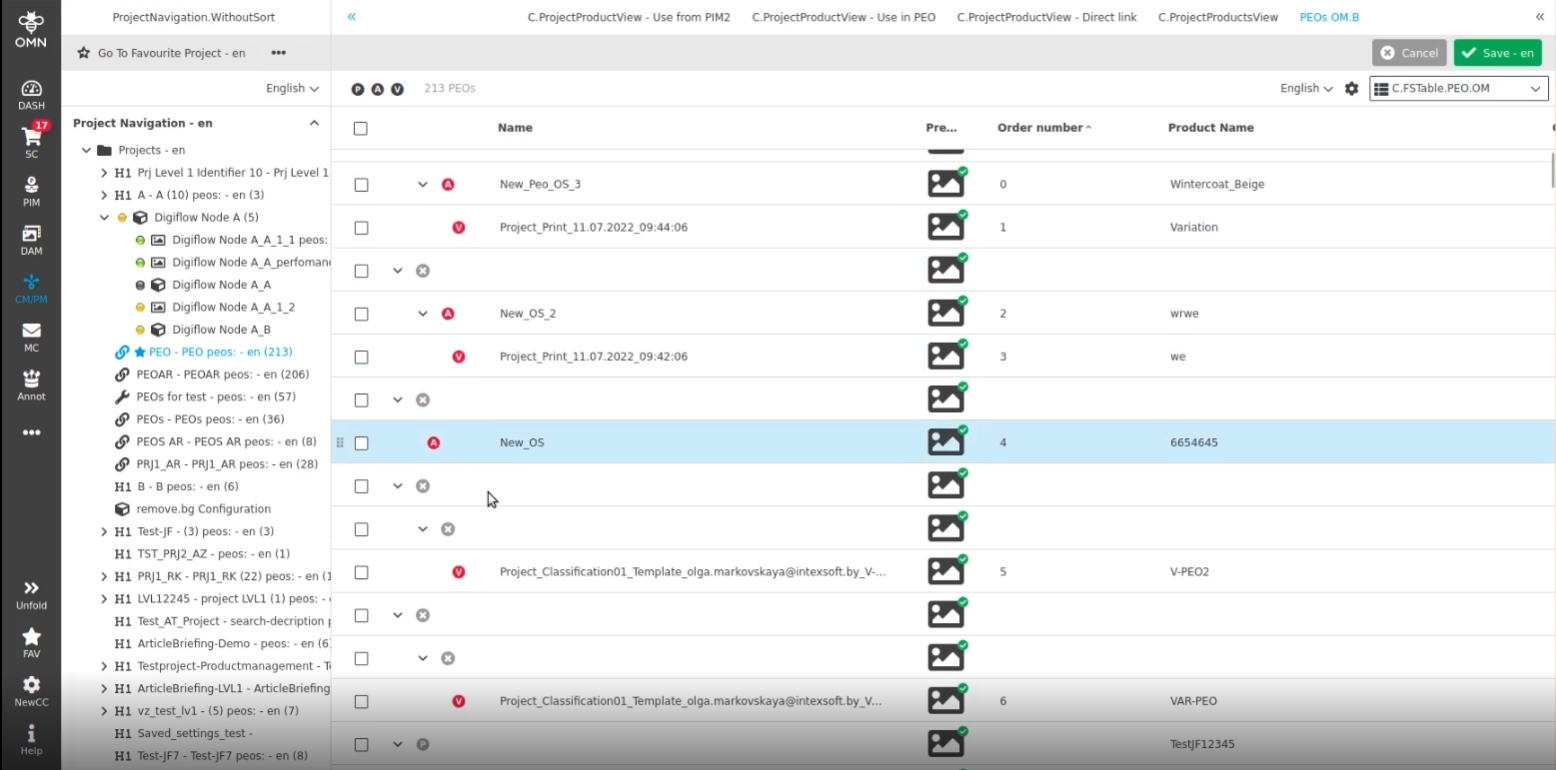This screenshot has width=1556, height=770.
Task: Collapse the left panel with double chevron
Action: pos(352,17)
